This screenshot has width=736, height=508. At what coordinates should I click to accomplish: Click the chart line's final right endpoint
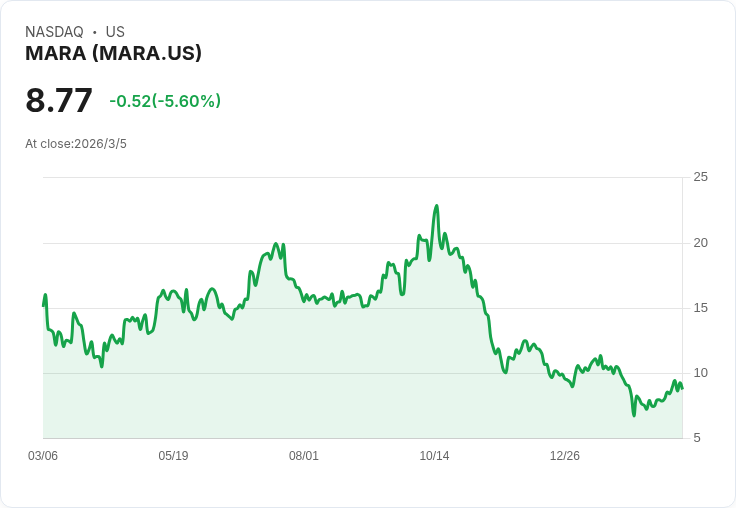(682, 388)
